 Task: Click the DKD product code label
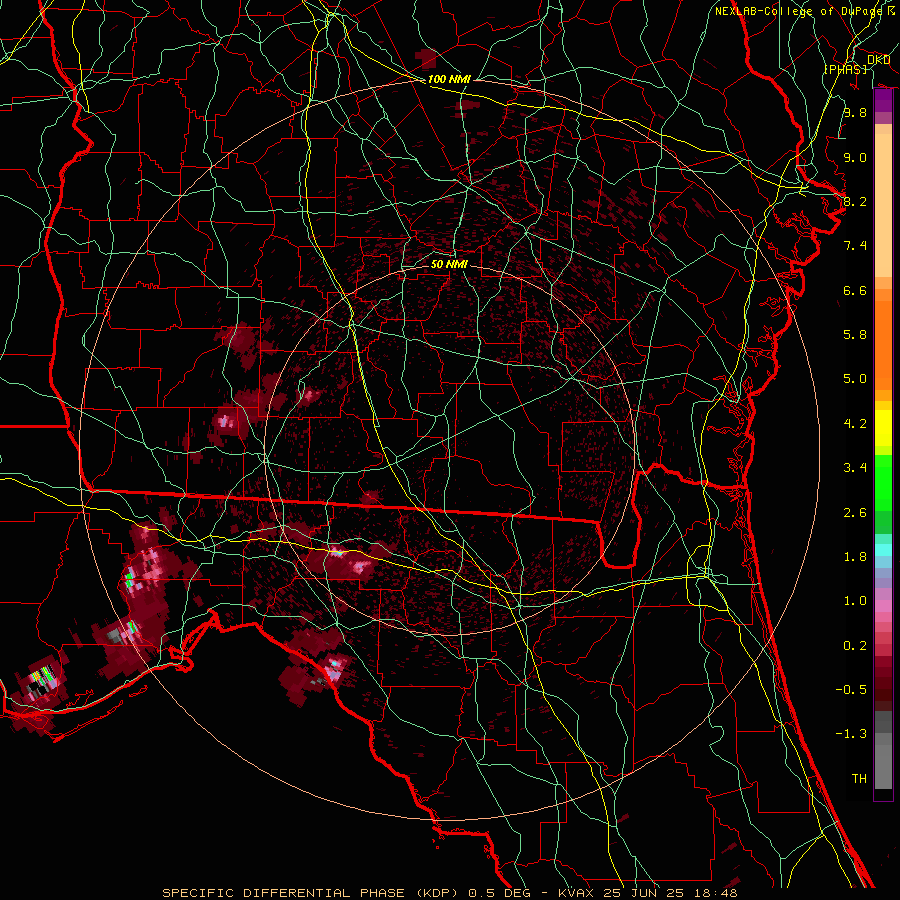point(878,59)
